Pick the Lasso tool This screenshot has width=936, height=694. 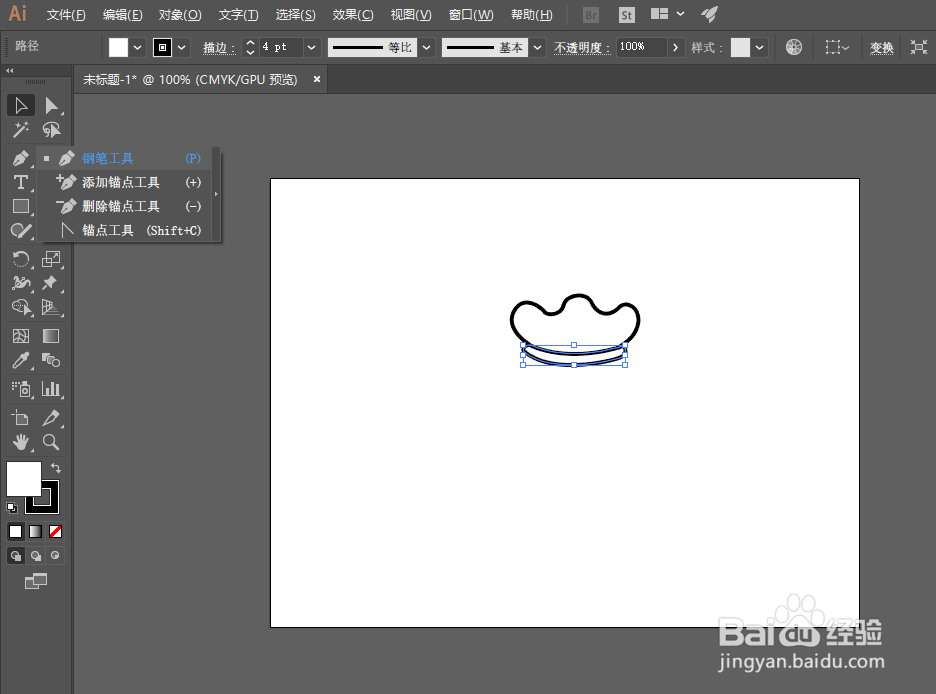51,129
